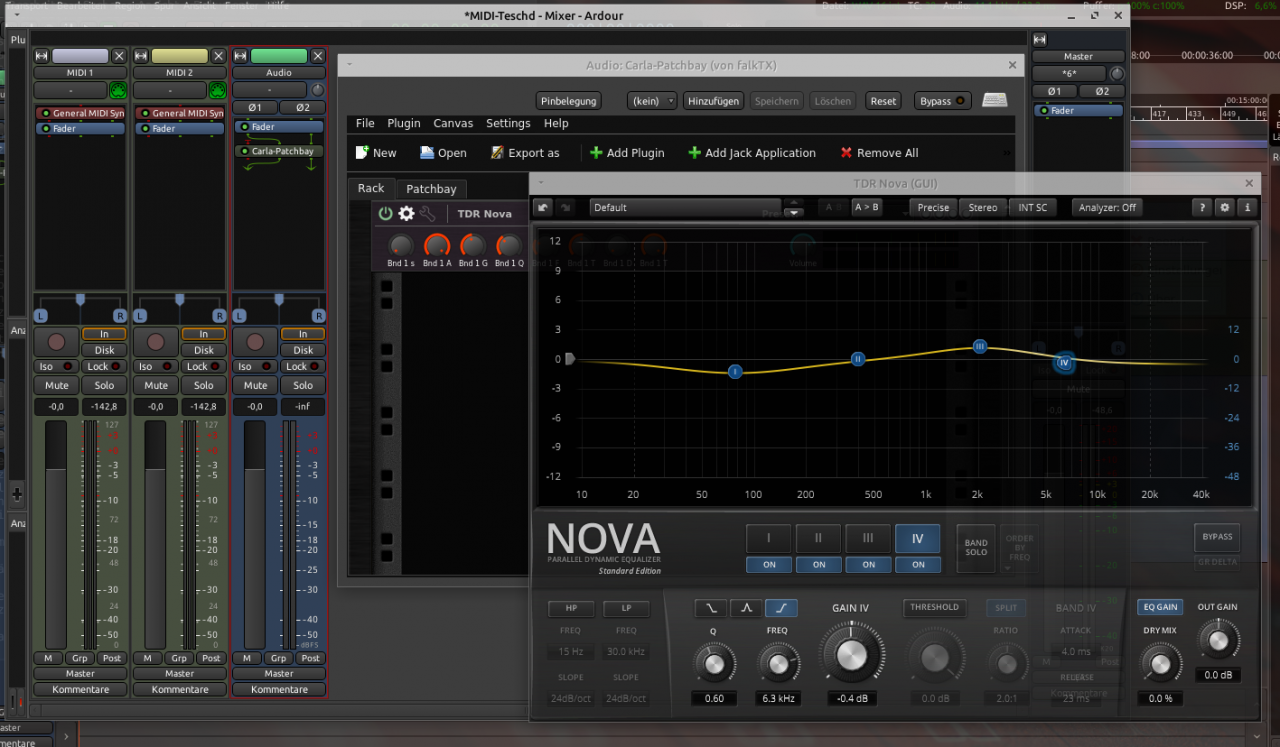Screen dimensions: 1280x747
Task: Click the Kommentare button on the MIDI 2 strip
Action: (x=179, y=689)
